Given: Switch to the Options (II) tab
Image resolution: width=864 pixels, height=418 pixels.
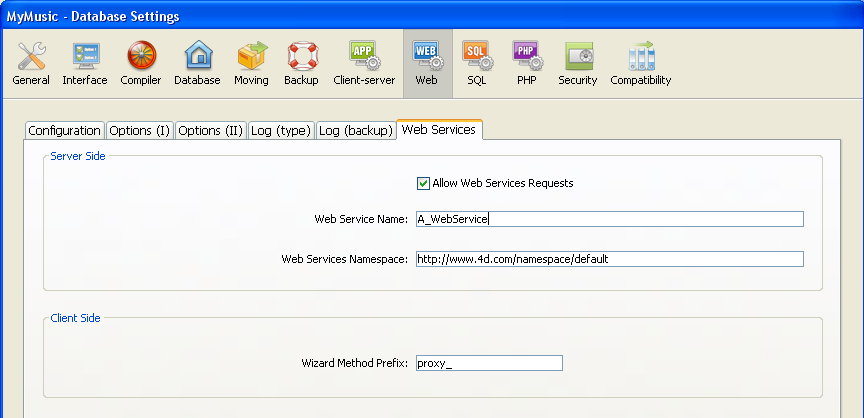Looking at the screenshot, I should [x=210, y=131].
